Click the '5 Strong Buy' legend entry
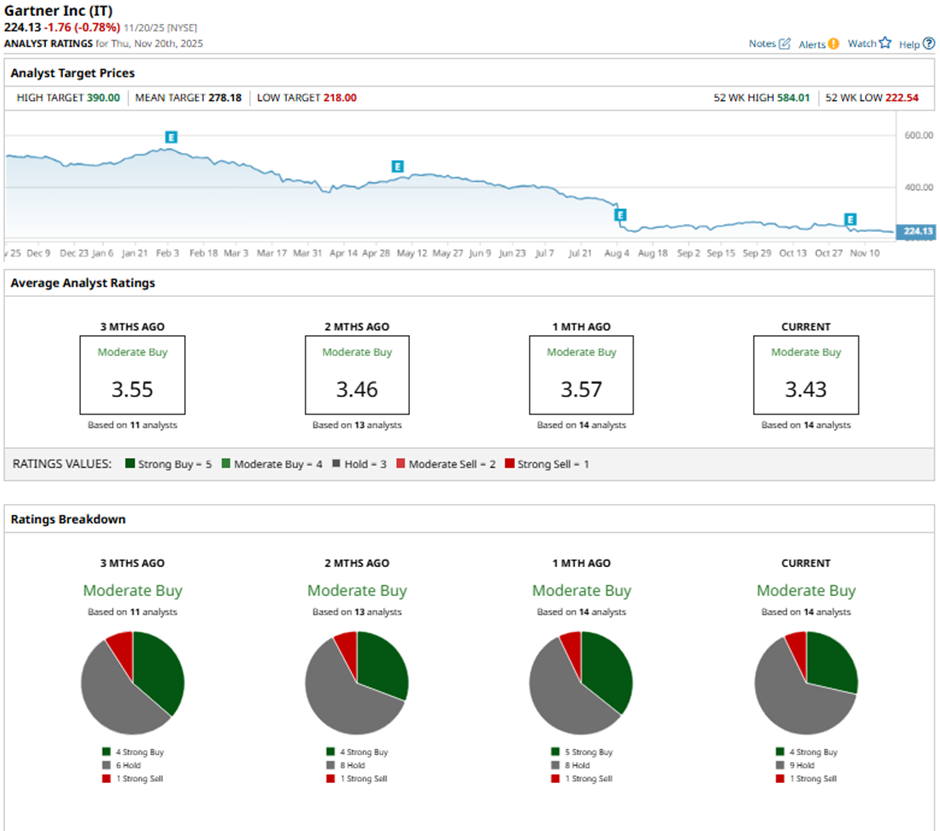 (x=582, y=752)
